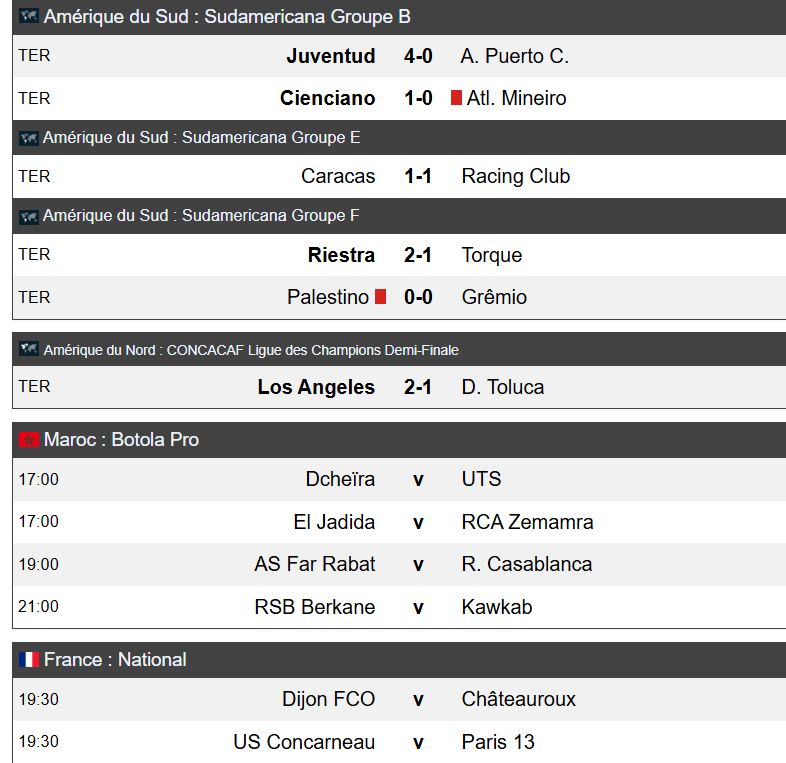786x763 pixels.
Task: Click world icon beside CONCACAF Ligue des Champions
Action: pyautogui.click(x=29, y=350)
